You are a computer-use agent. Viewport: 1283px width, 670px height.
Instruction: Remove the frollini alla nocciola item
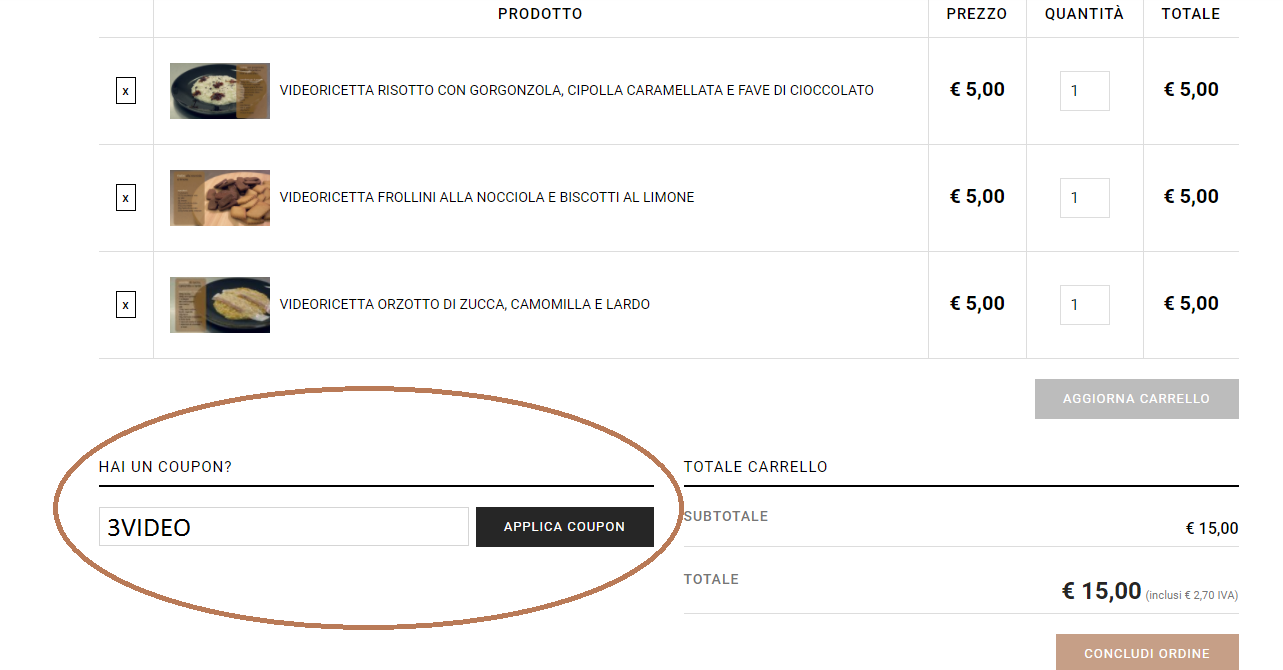(x=126, y=198)
